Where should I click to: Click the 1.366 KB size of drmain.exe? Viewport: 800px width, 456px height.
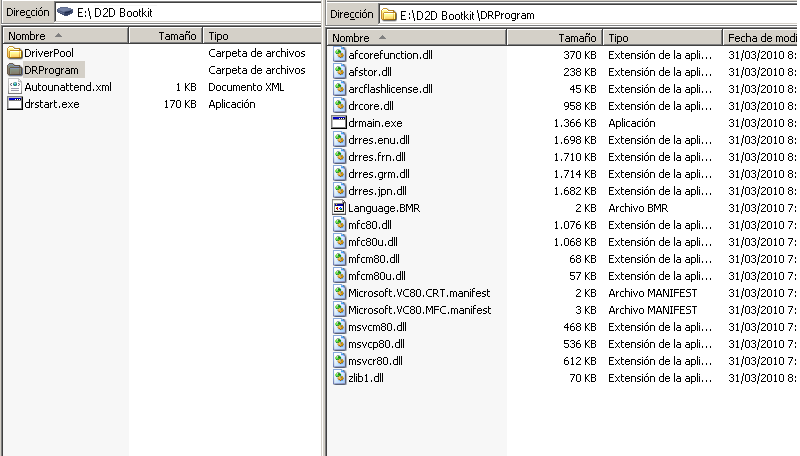574,123
